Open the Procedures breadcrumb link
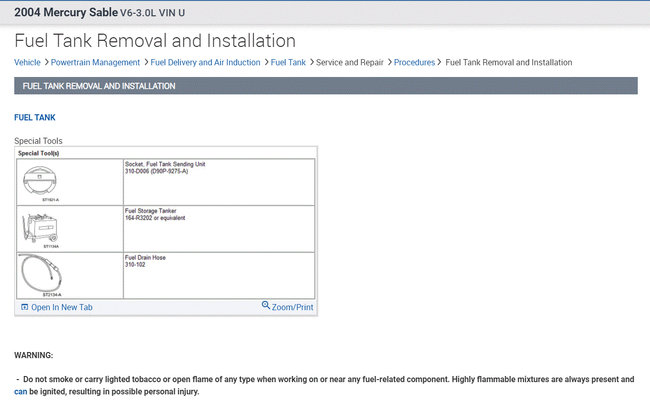This screenshot has height=400, width=650. (414, 63)
